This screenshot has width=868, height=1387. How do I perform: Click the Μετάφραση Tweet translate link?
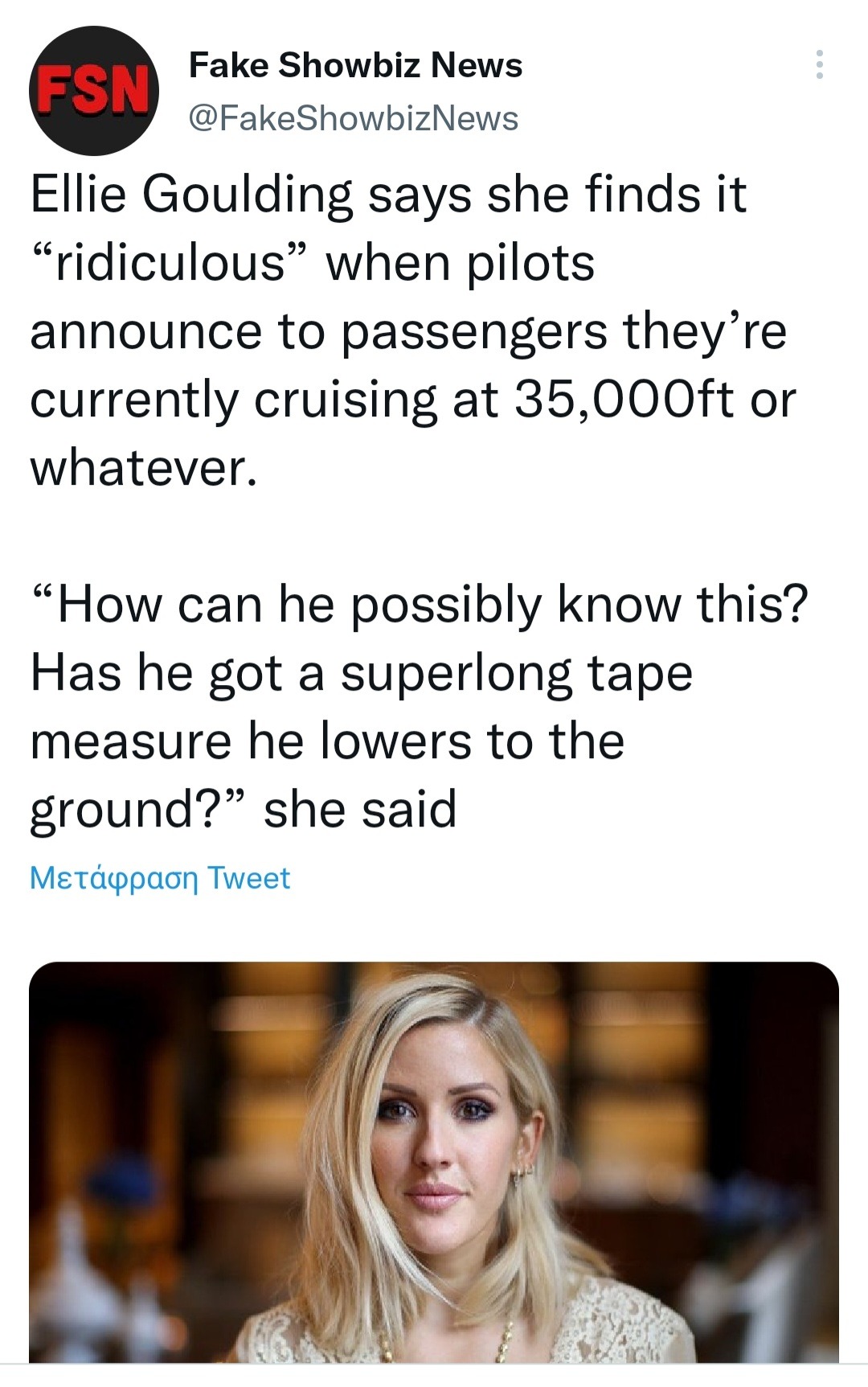point(159,878)
